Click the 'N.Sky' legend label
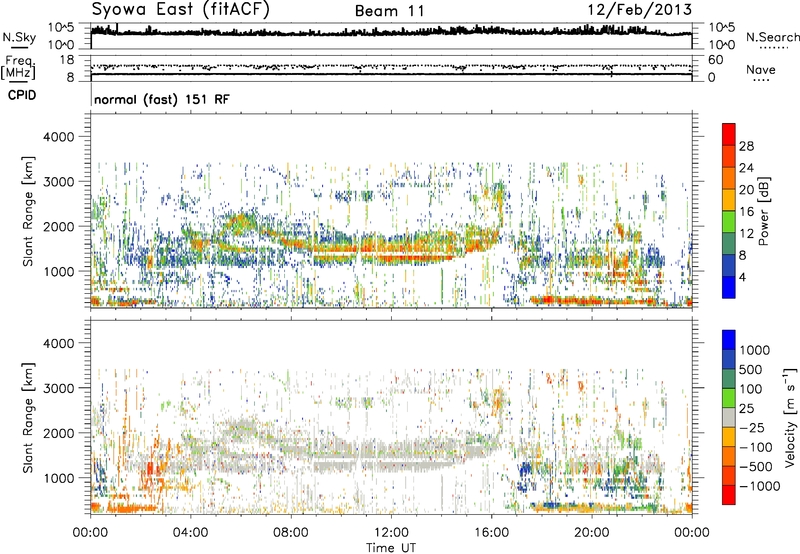Image resolution: width=800 pixels, height=554 pixels. click(19, 37)
